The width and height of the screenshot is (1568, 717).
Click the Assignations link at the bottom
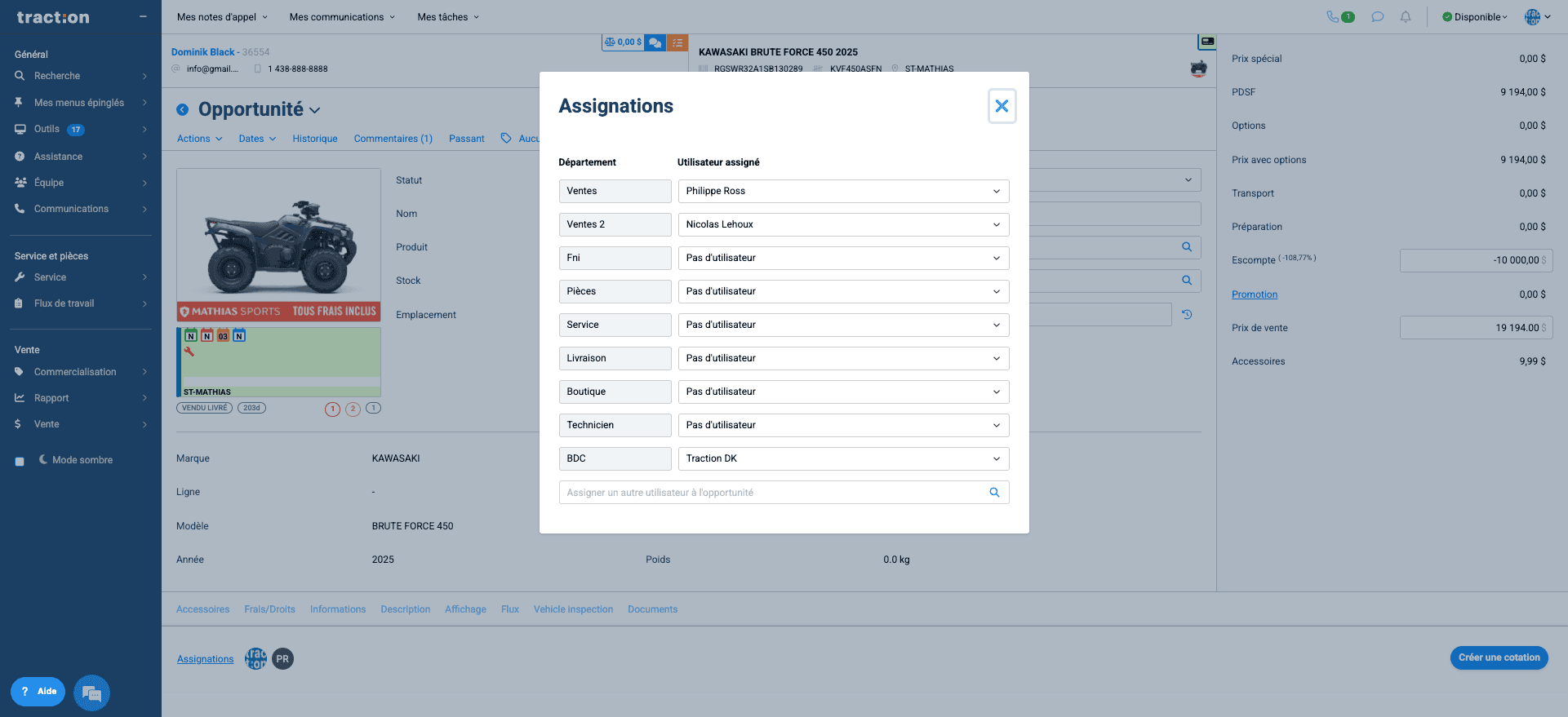click(205, 659)
